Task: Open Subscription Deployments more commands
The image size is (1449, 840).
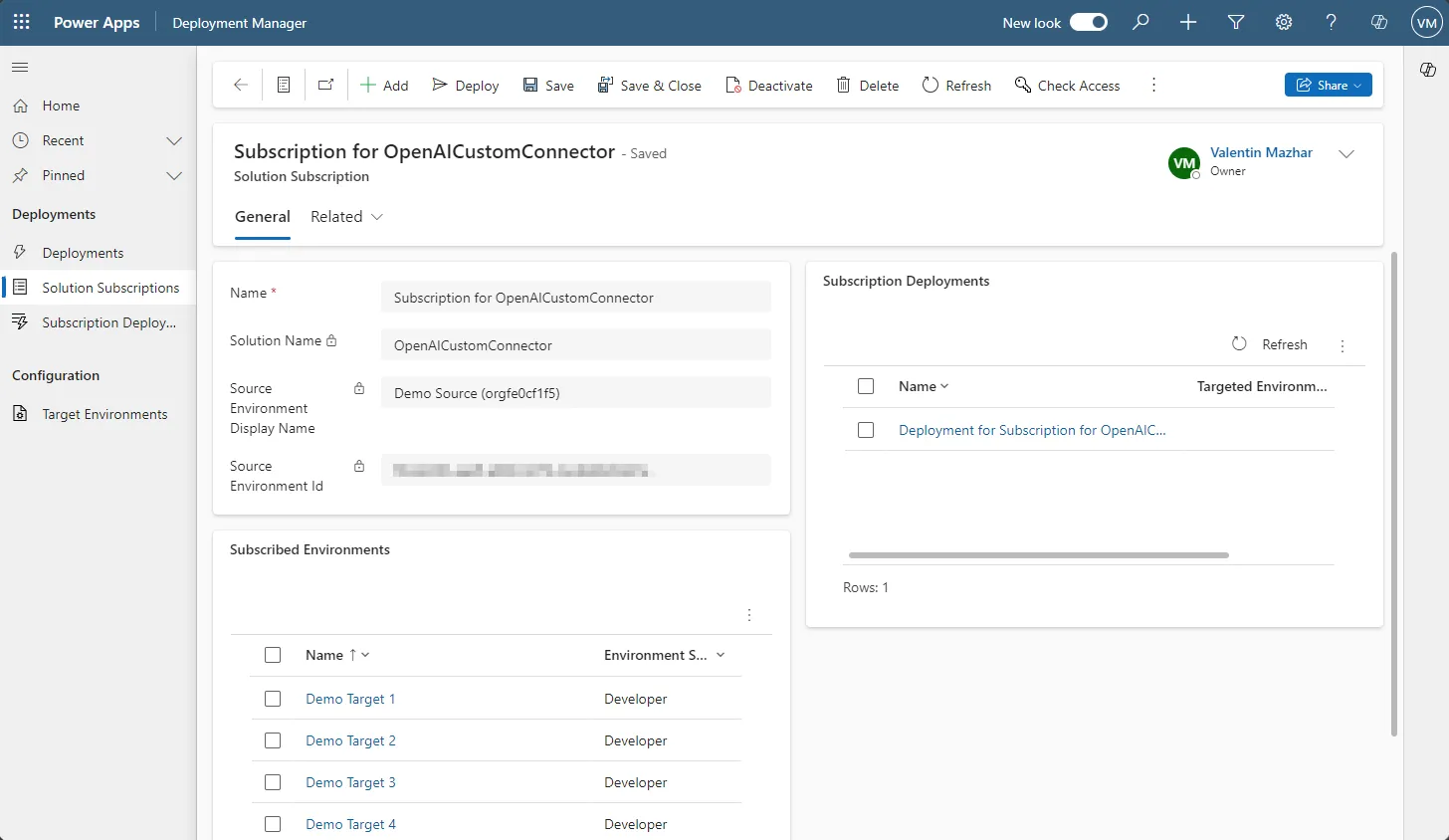Action: [x=1343, y=345]
